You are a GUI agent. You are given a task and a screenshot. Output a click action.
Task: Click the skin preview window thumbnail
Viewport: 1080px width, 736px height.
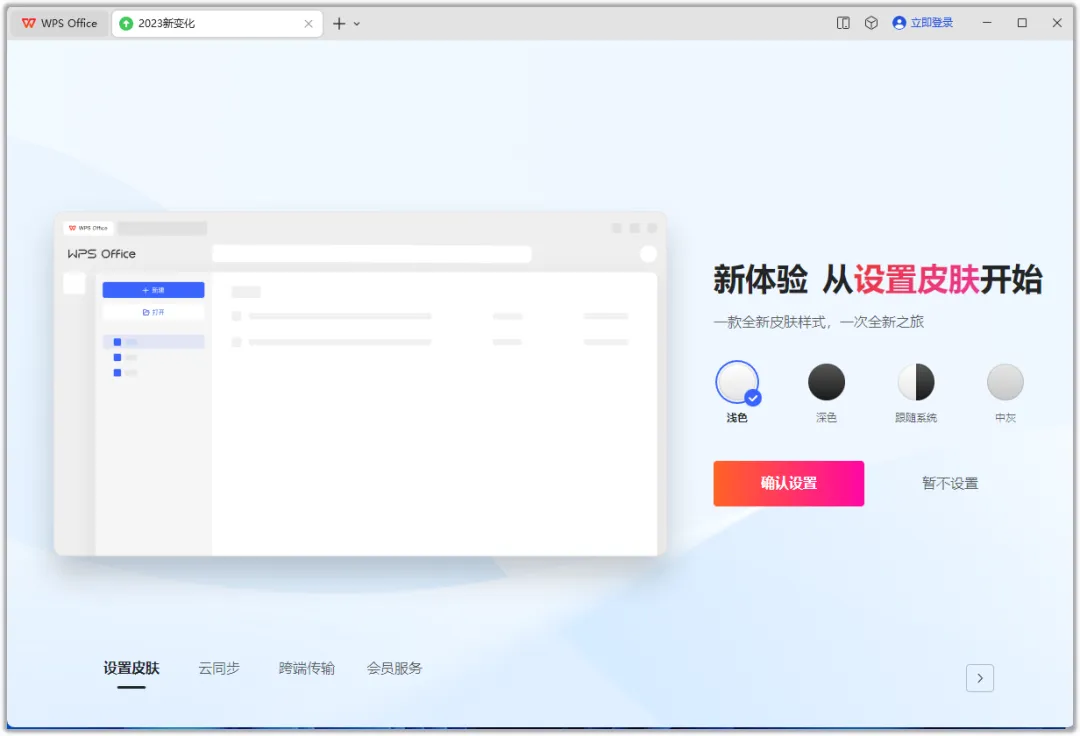pyautogui.click(x=360, y=384)
